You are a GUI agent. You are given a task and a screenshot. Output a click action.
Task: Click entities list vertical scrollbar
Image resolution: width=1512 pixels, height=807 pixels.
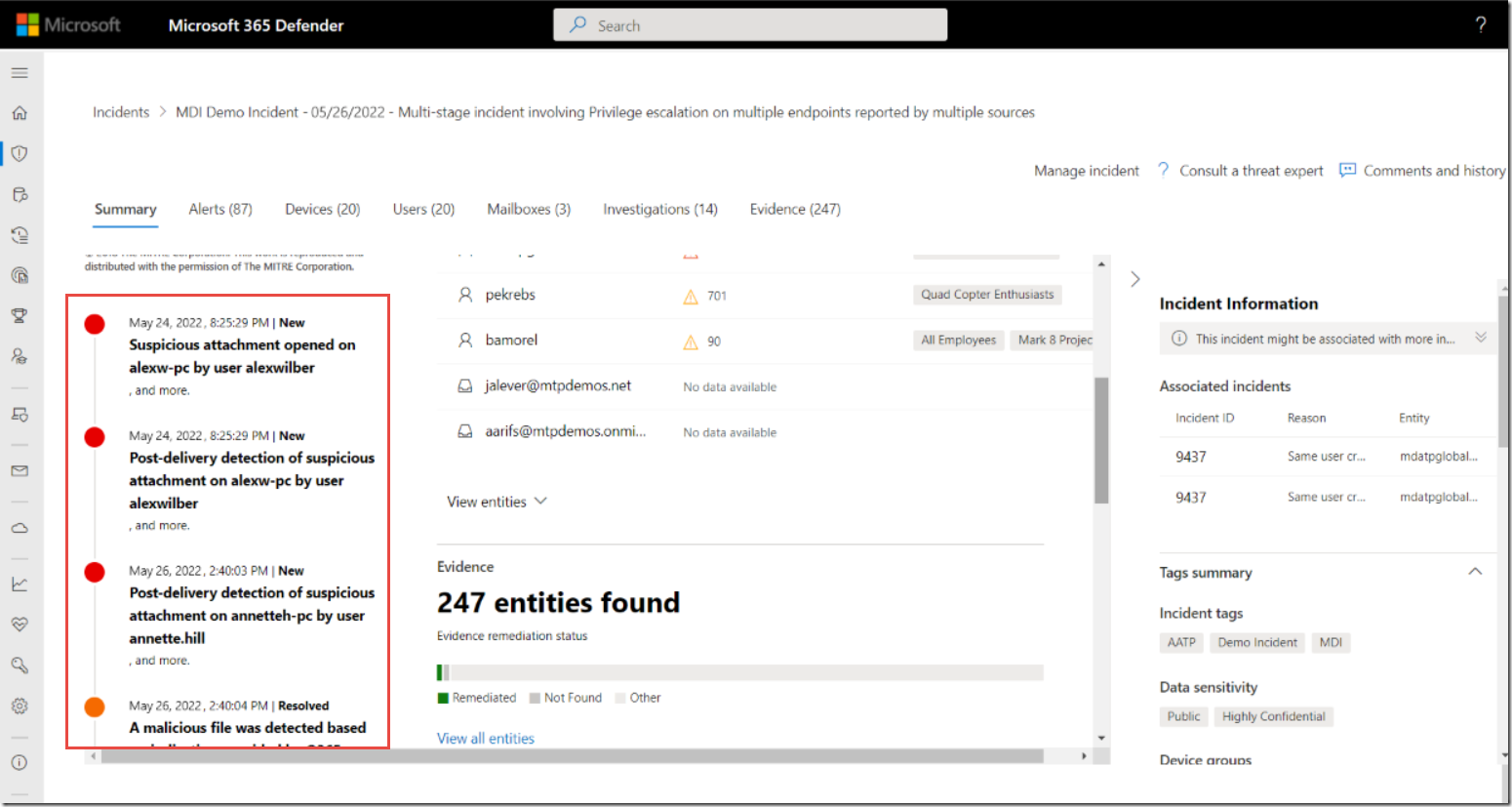click(1101, 440)
